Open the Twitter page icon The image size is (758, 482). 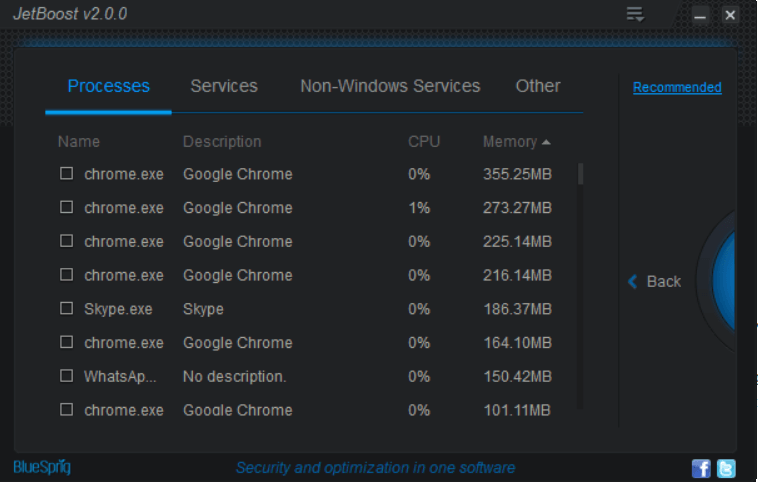coord(726,468)
